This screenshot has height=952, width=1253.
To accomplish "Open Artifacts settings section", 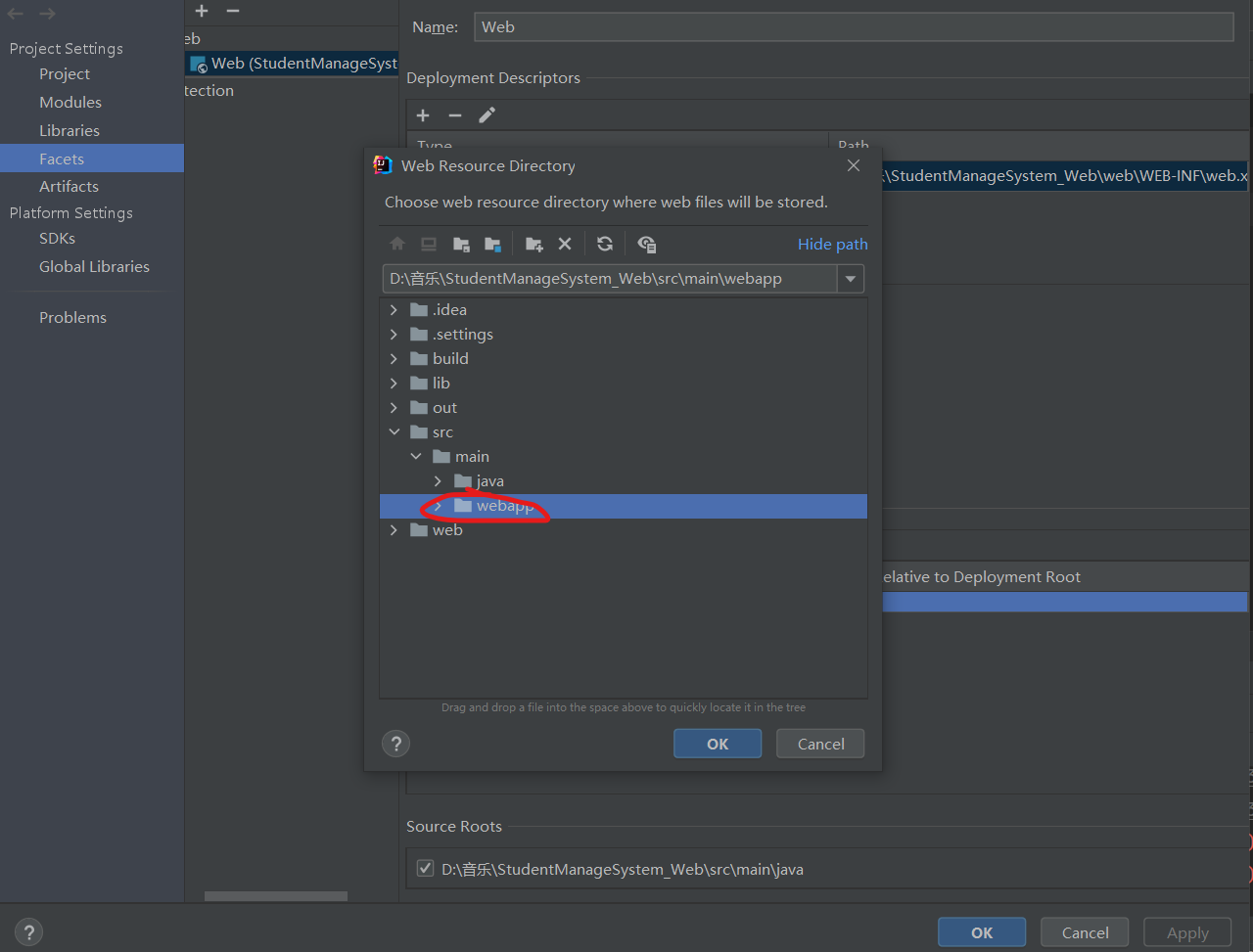I will point(69,187).
